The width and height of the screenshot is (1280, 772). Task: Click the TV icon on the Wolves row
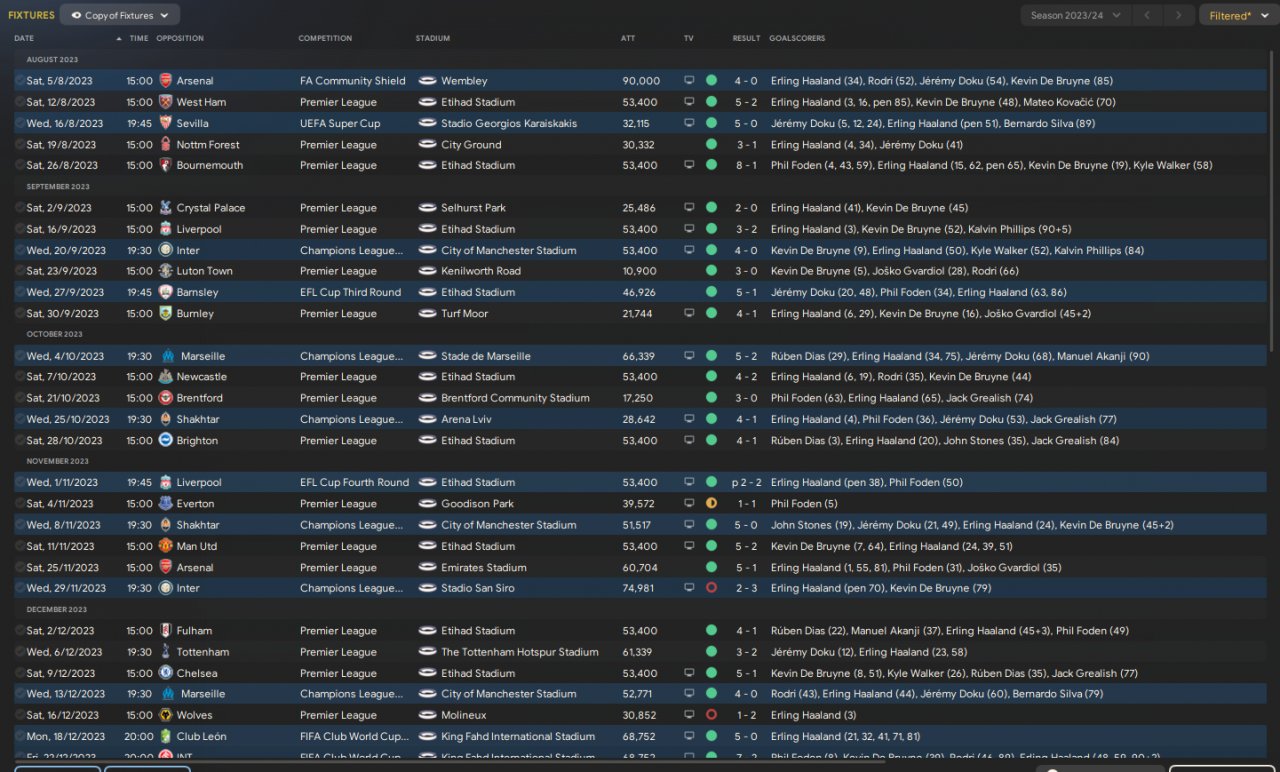689,716
